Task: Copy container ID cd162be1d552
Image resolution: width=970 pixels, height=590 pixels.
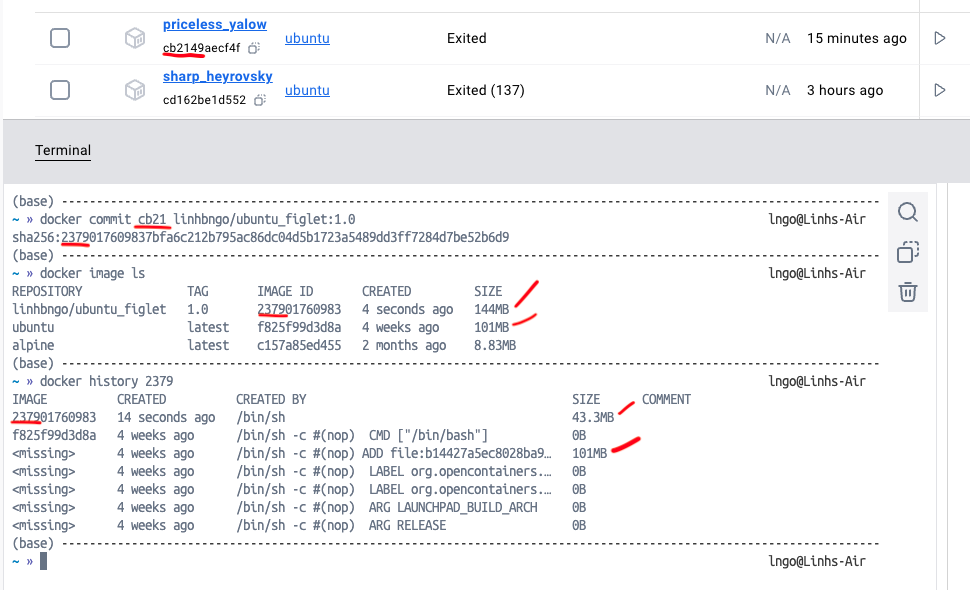Action: pos(259,100)
